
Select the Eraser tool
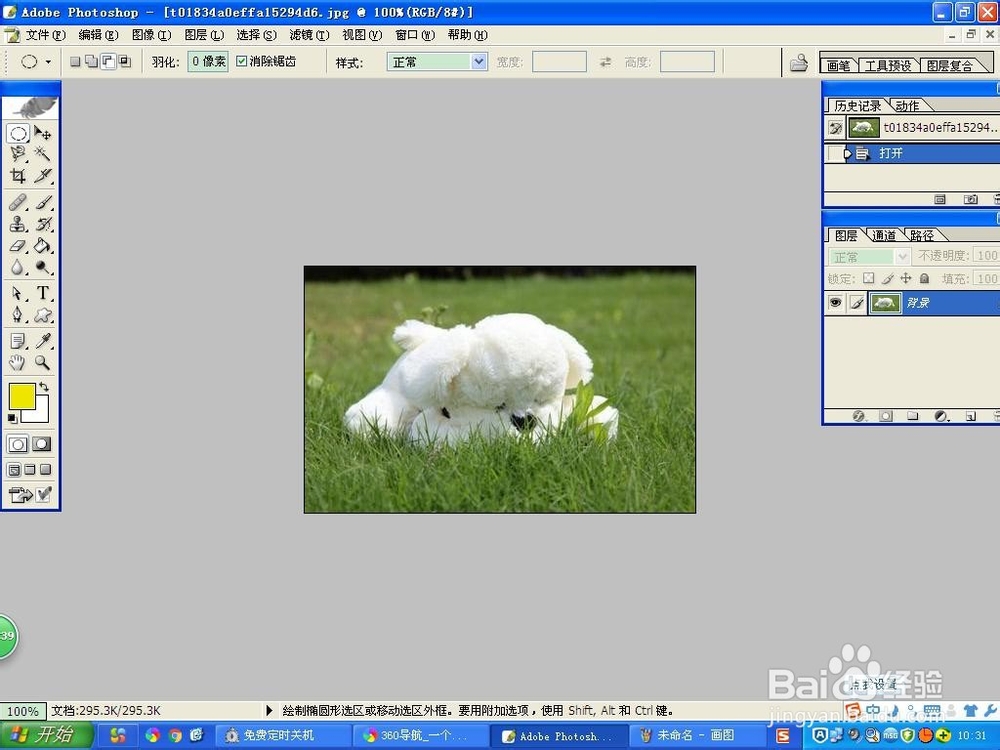[x=18, y=246]
